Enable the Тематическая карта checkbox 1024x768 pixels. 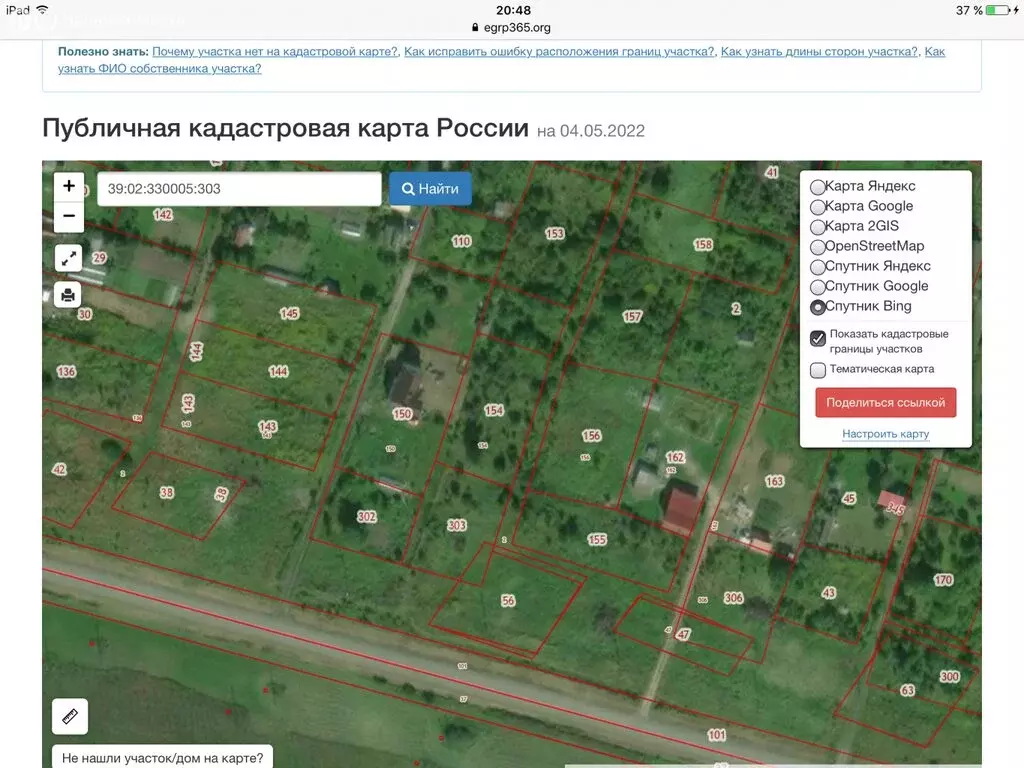pyautogui.click(x=817, y=369)
